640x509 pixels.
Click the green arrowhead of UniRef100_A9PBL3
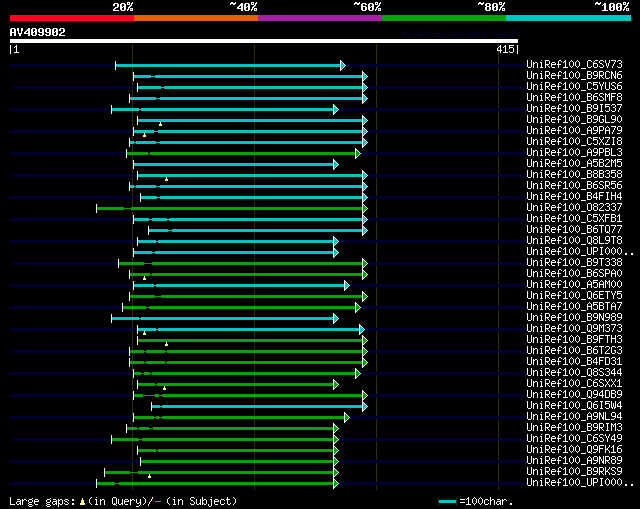coord(358,153)
